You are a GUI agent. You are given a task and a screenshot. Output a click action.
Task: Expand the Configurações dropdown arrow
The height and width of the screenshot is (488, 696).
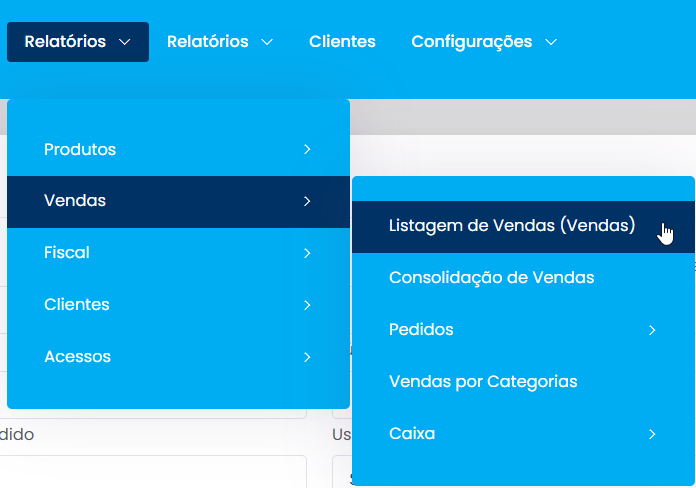(551, 42)
